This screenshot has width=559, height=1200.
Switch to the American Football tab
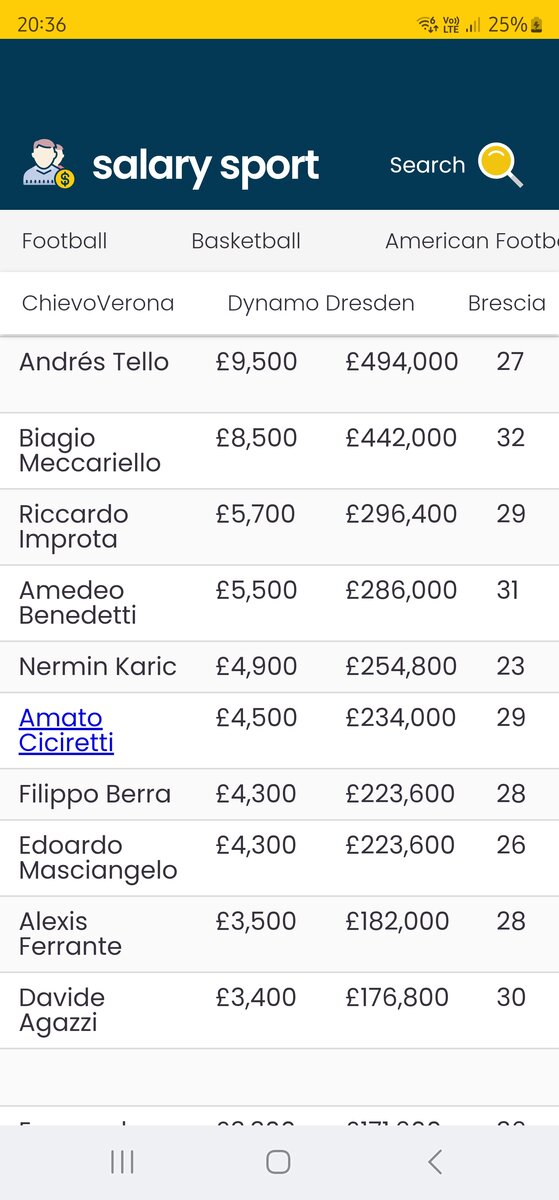472,241
